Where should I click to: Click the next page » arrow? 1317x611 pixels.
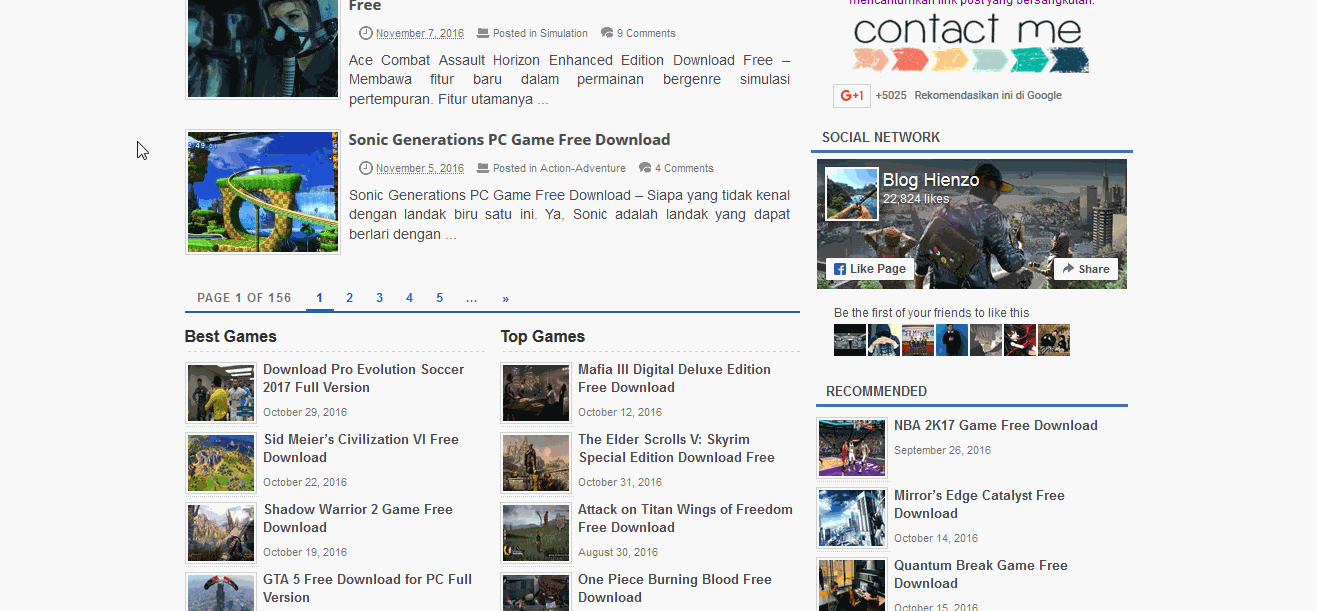pos(506,298)
